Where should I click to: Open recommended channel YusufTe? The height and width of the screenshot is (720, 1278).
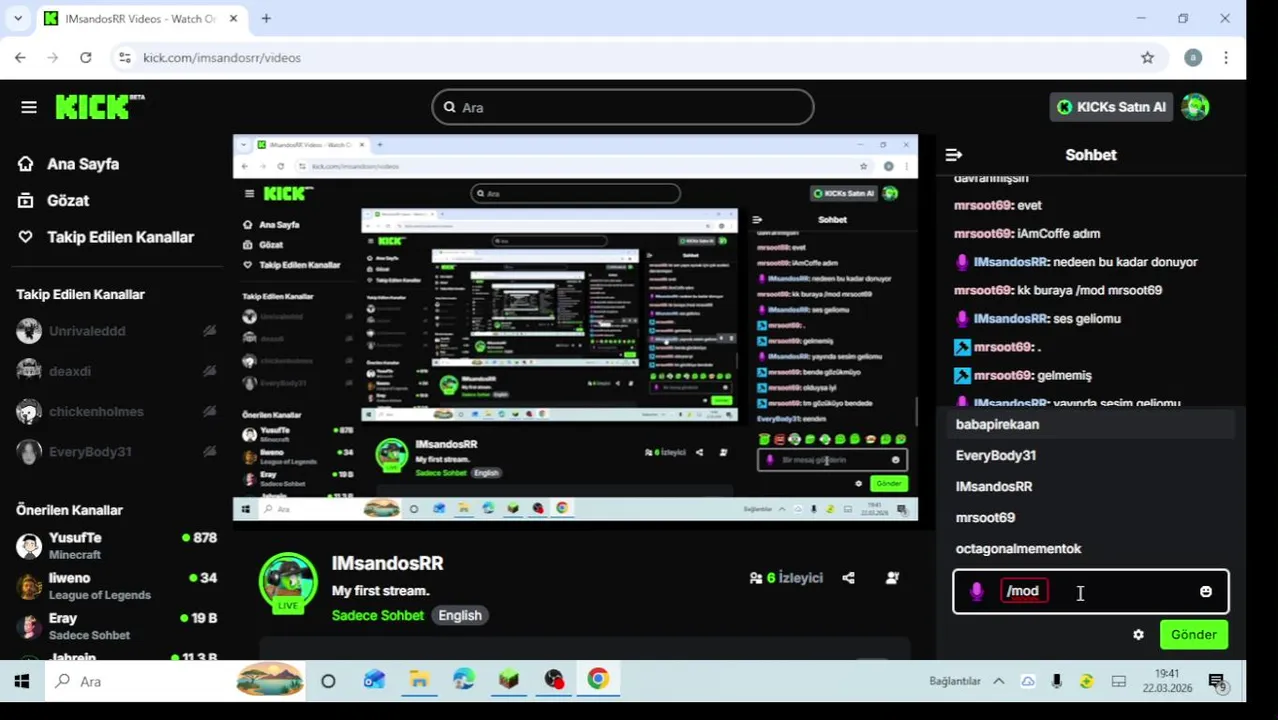[x=117, y=545]
